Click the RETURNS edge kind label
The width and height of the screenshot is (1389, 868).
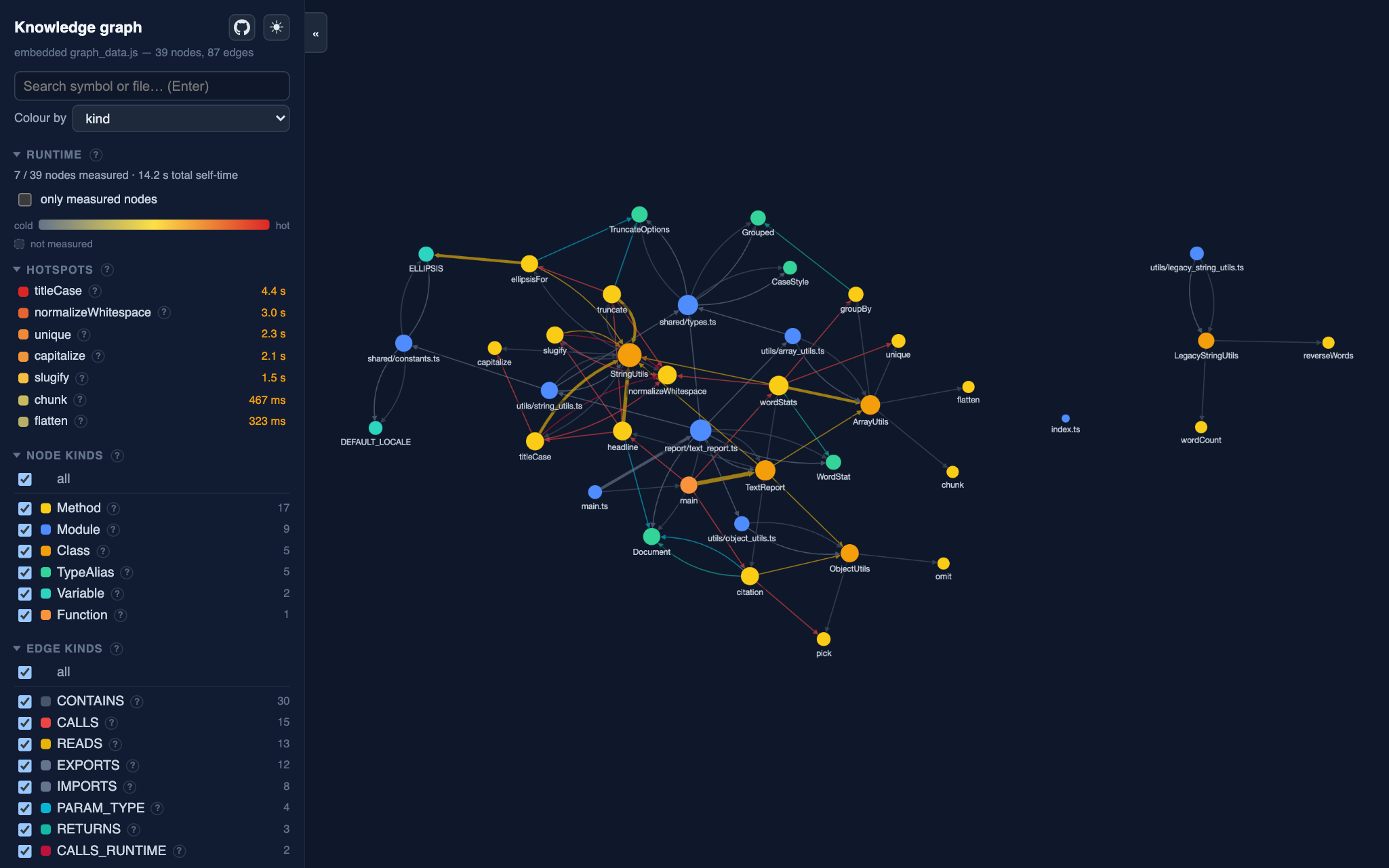[x=89, y=829]
